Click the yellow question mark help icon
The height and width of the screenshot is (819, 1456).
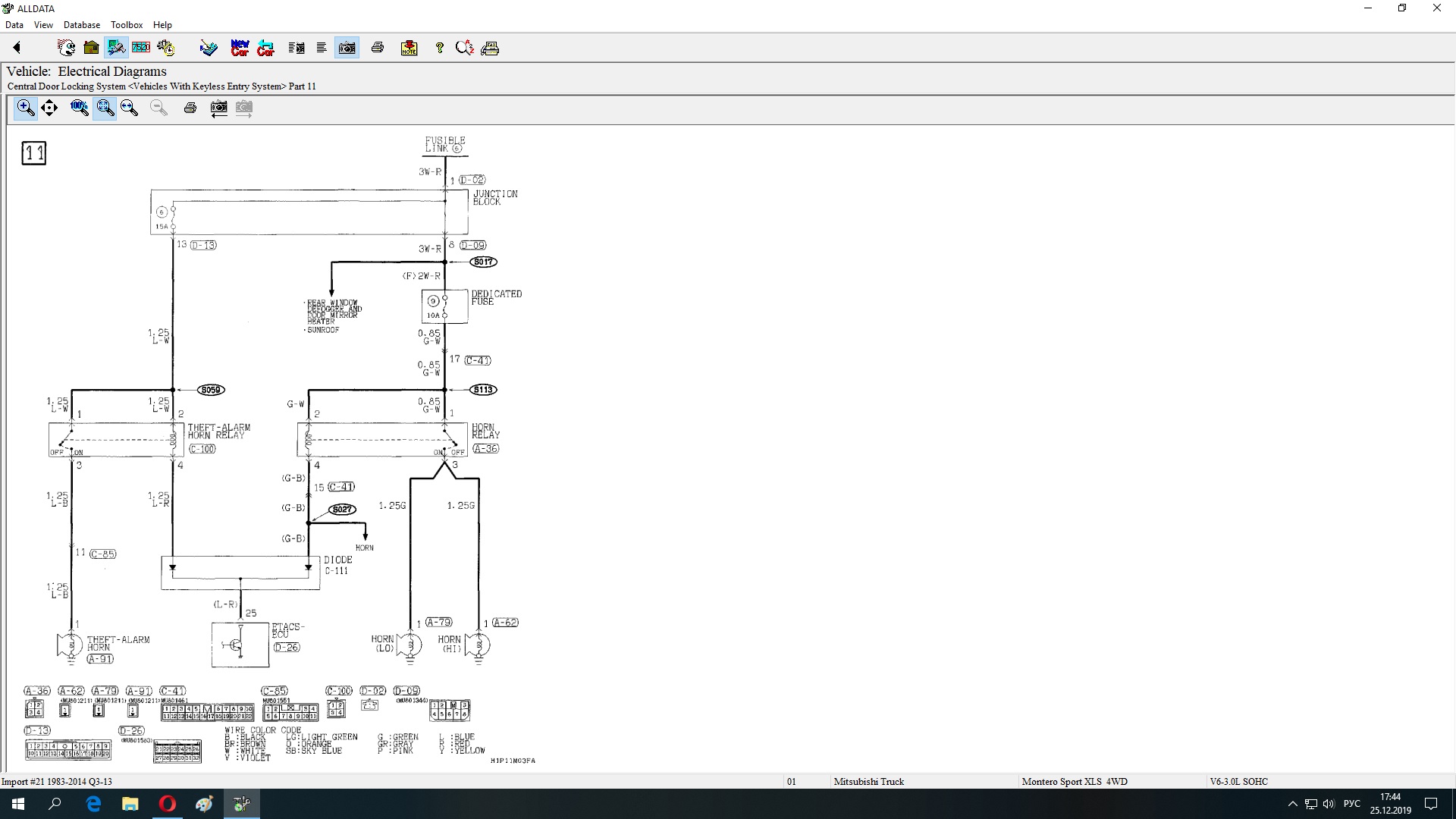pos(439,48)
